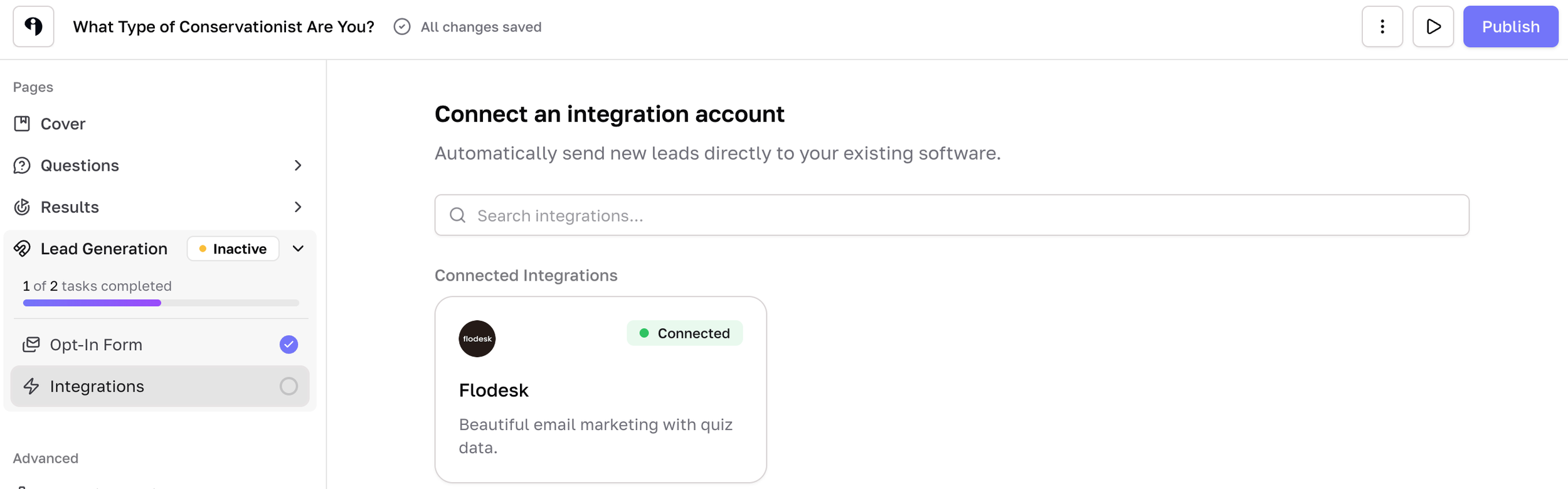The image size is (1568, 489).
Task: Expand the Results section chevron
Action: click(298, 207)
